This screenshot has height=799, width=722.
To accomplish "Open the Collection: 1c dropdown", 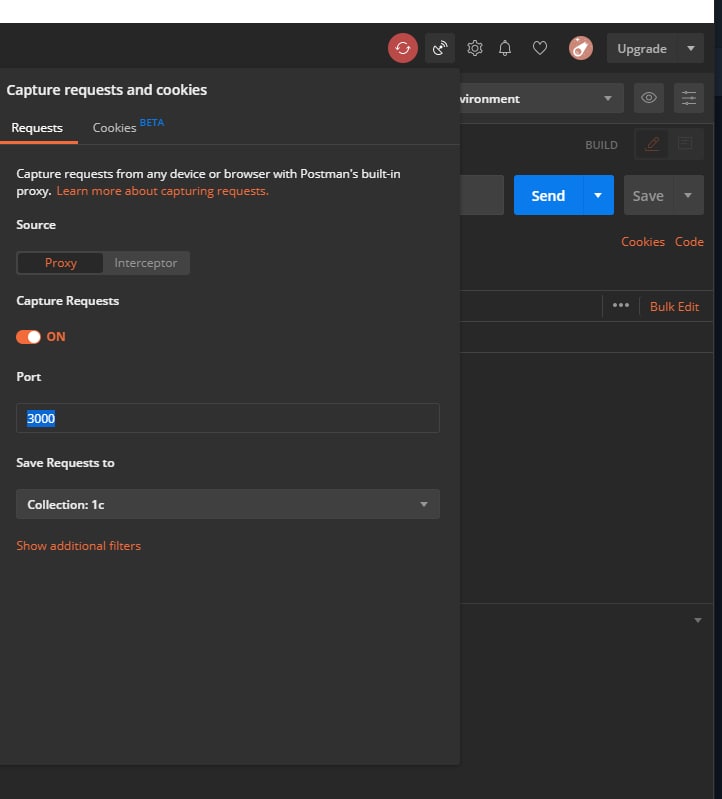I will click(x=228, y=504).
